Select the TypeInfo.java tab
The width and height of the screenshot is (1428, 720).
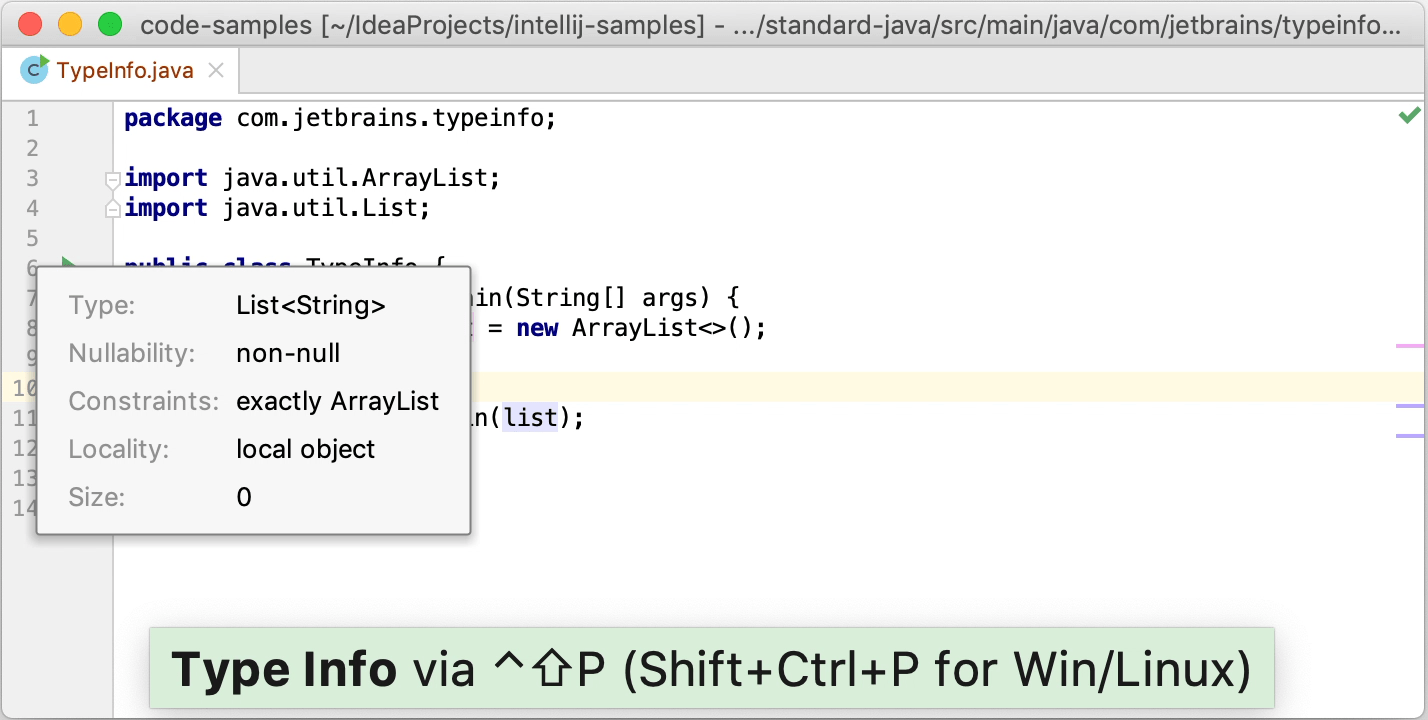pyautogui.click(x=124, y=71)
